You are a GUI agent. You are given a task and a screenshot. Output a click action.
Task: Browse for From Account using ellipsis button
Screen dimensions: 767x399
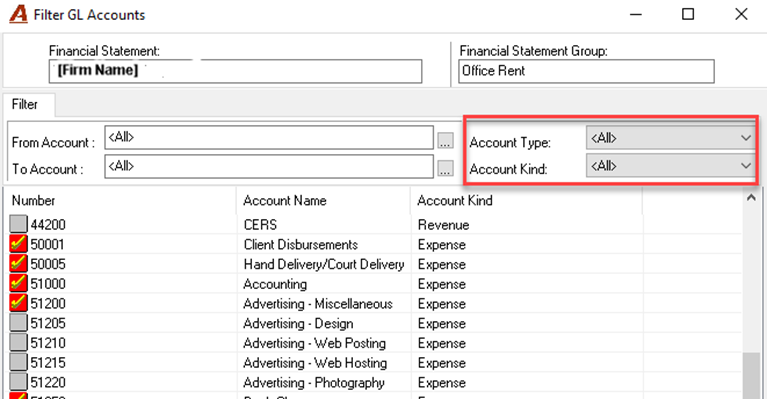(445, 141)
